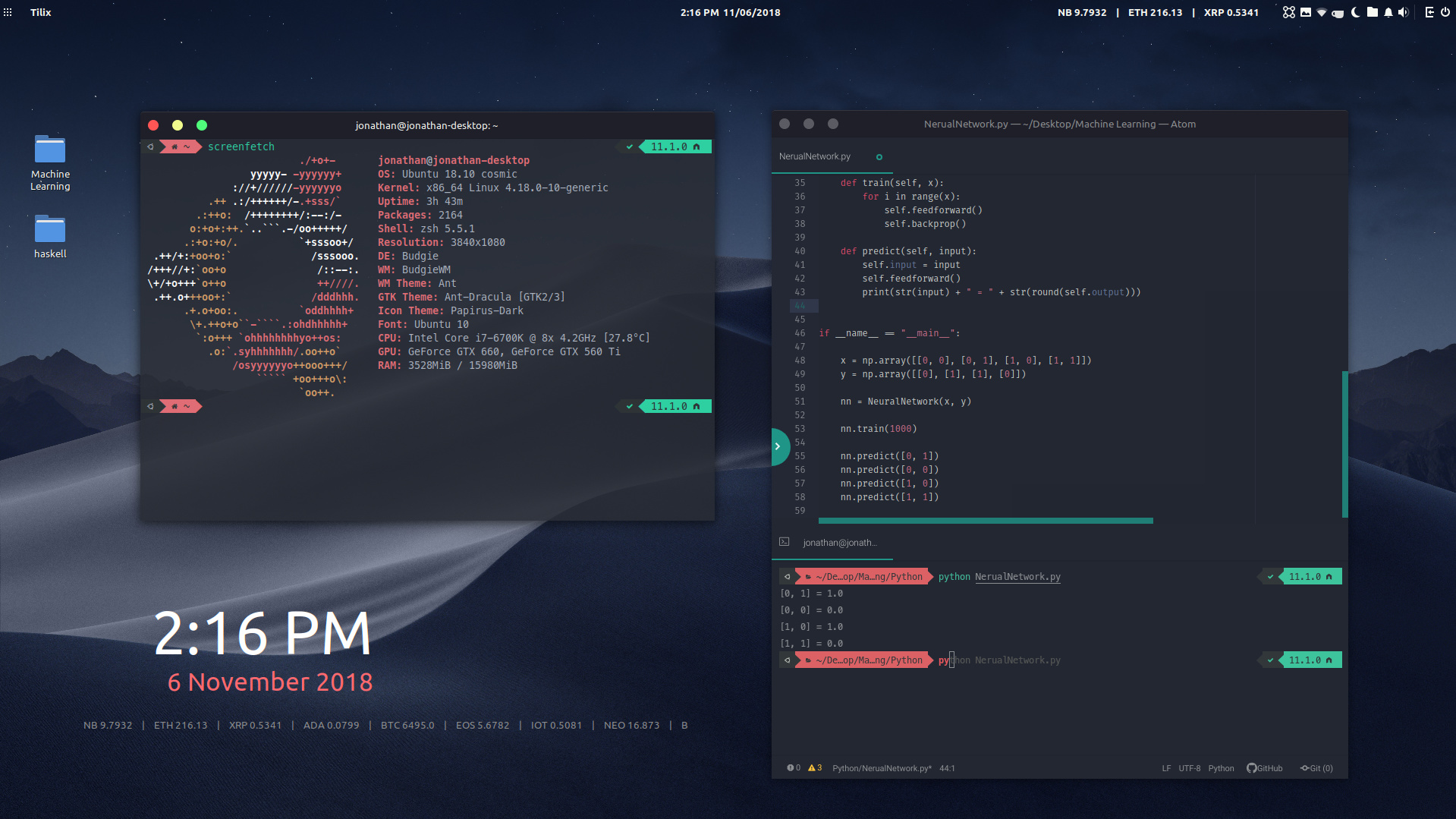Toggle night light moon icon
Viewport: 1456px width, 819px height.
(x=1355, y=12)
